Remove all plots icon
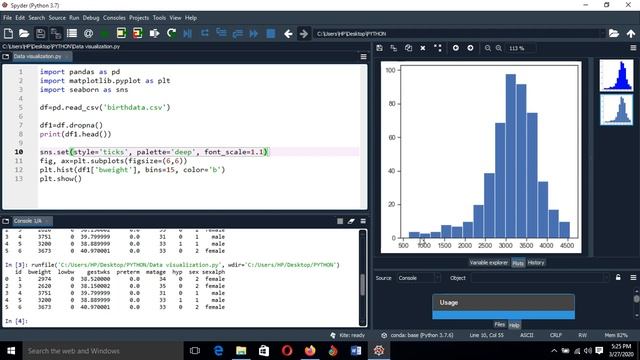This screenshot has width=640, height=360. pos(438,48)
